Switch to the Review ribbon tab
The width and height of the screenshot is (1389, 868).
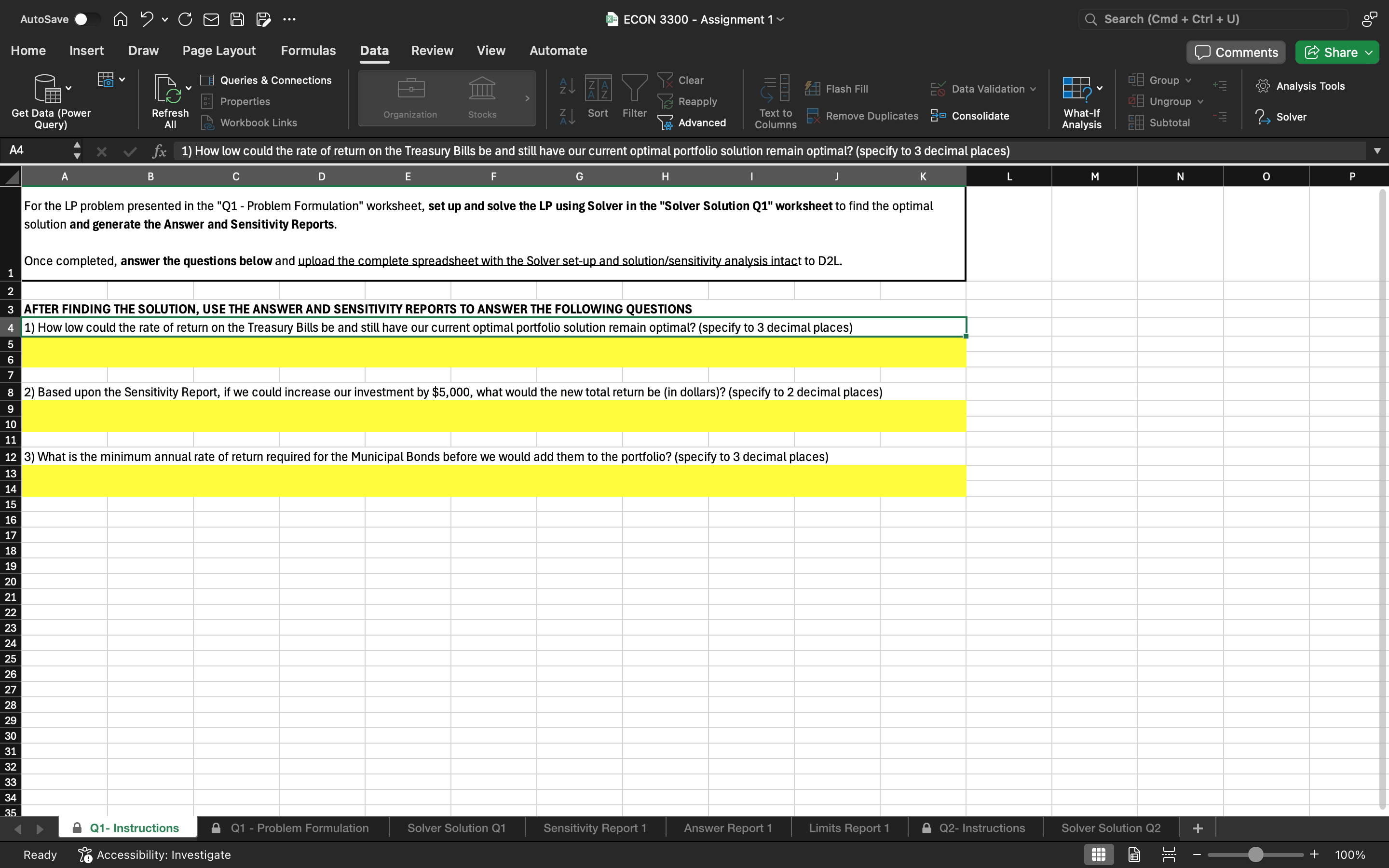[432, 51]
